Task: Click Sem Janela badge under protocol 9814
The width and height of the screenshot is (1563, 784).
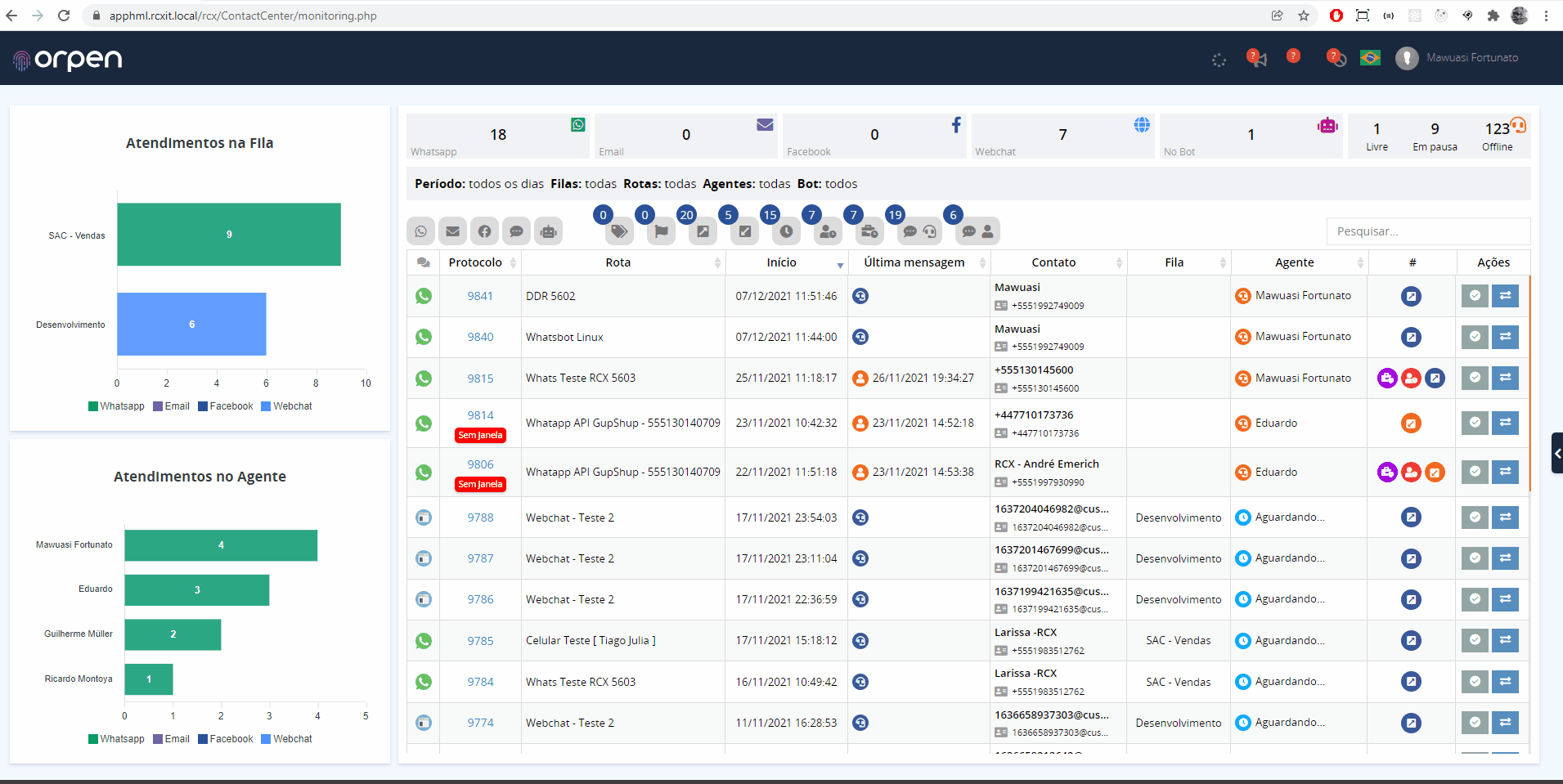Action: pos(480,436)
